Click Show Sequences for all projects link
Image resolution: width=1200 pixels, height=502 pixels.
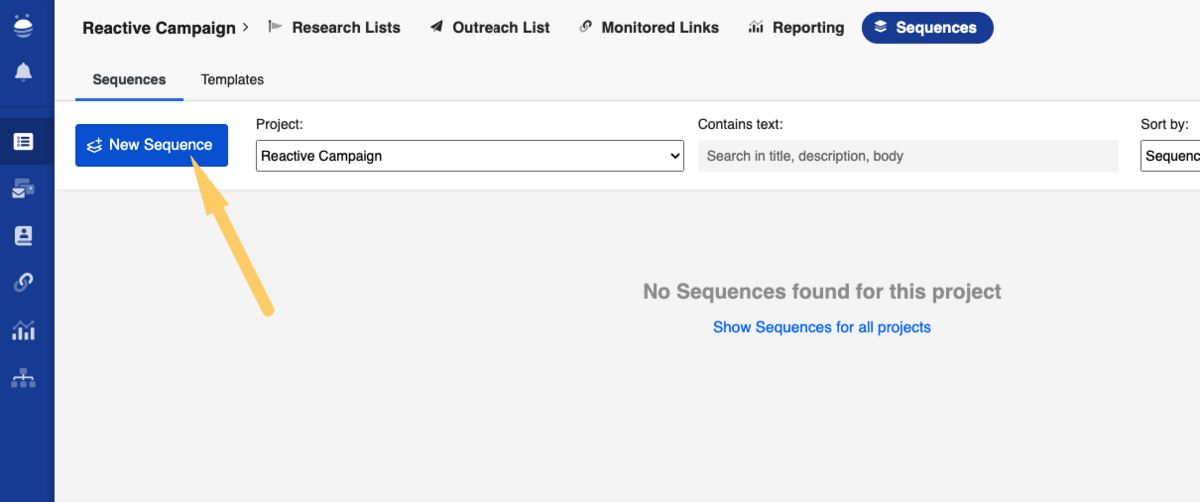(x=821, y=327)
